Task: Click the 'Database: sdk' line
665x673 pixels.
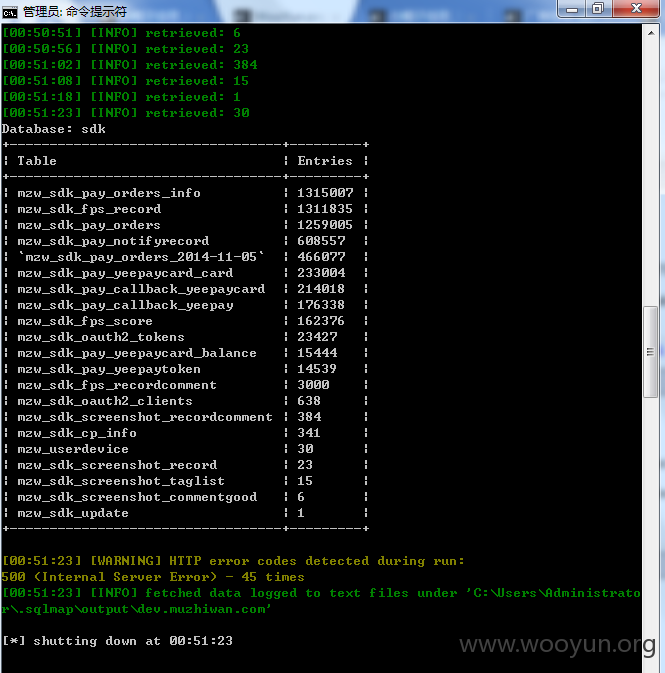Action: [x=54, y=129]
